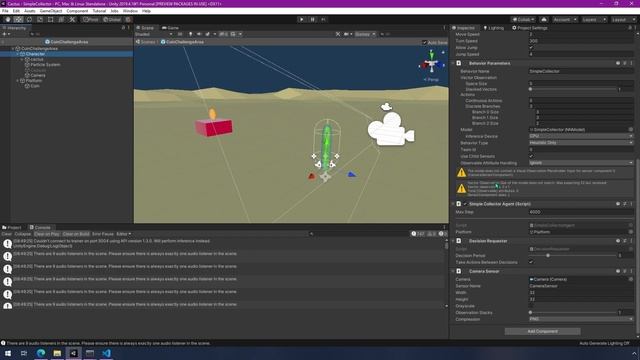Viewport: 640px width, 360px height.
Task: Disable the Simple Collector Agent script checkbox
Action: (464, 204)
